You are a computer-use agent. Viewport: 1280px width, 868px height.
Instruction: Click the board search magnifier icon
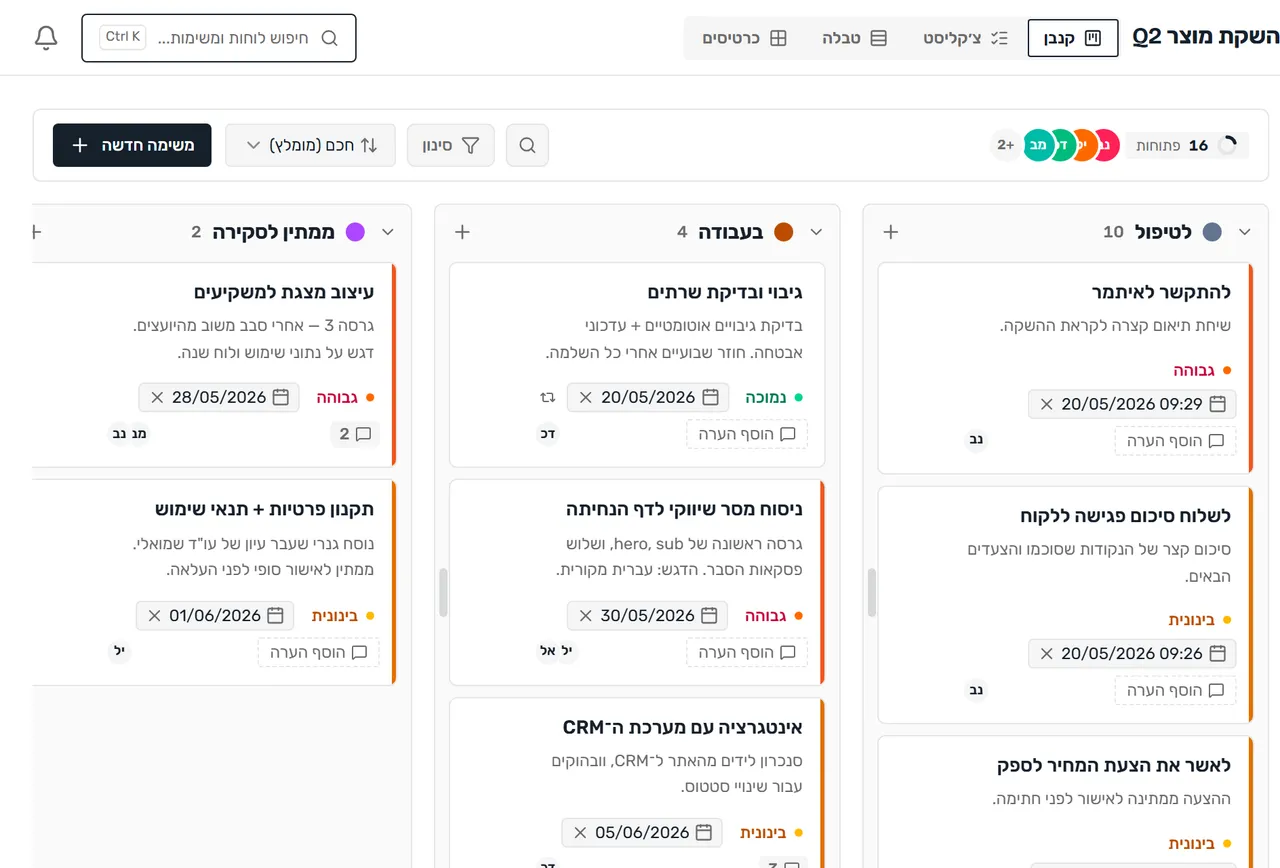point(527,145)
